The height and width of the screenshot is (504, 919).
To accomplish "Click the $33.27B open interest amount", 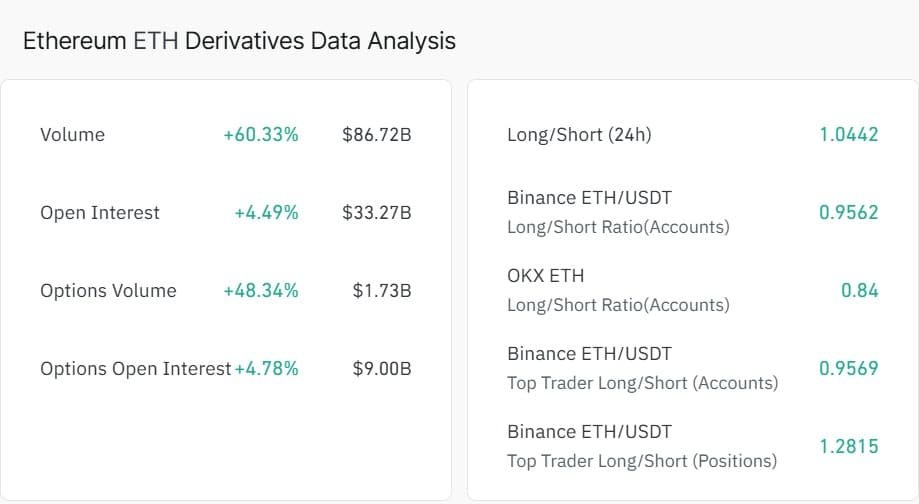I will (x=376, y=213).
